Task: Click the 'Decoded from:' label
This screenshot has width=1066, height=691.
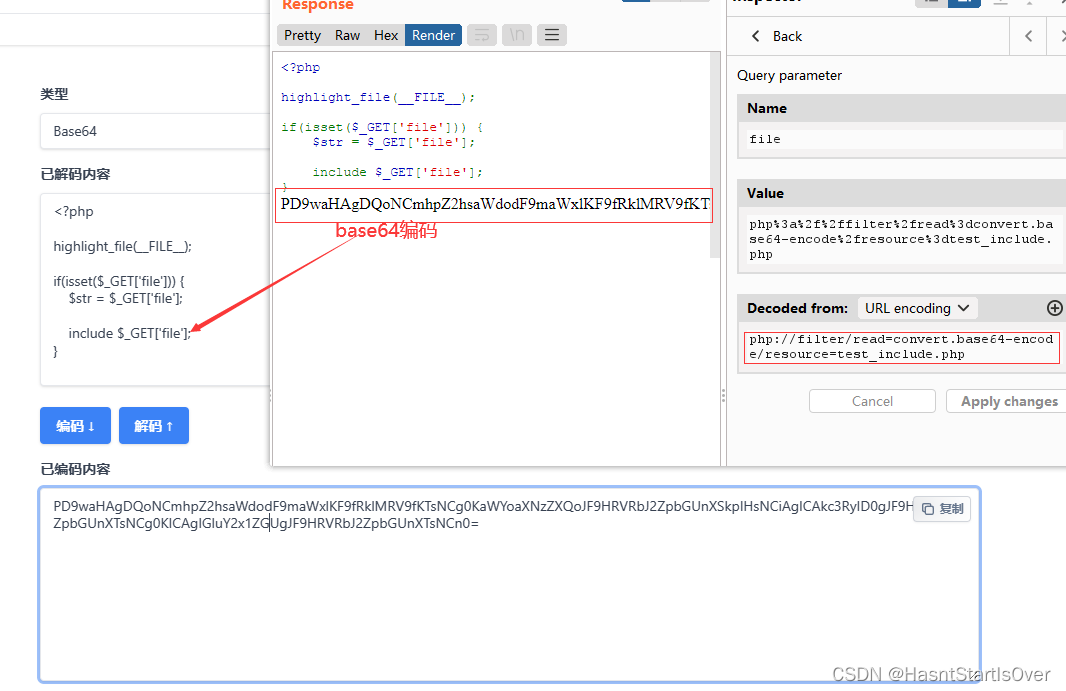Action: tap(797, 308)
